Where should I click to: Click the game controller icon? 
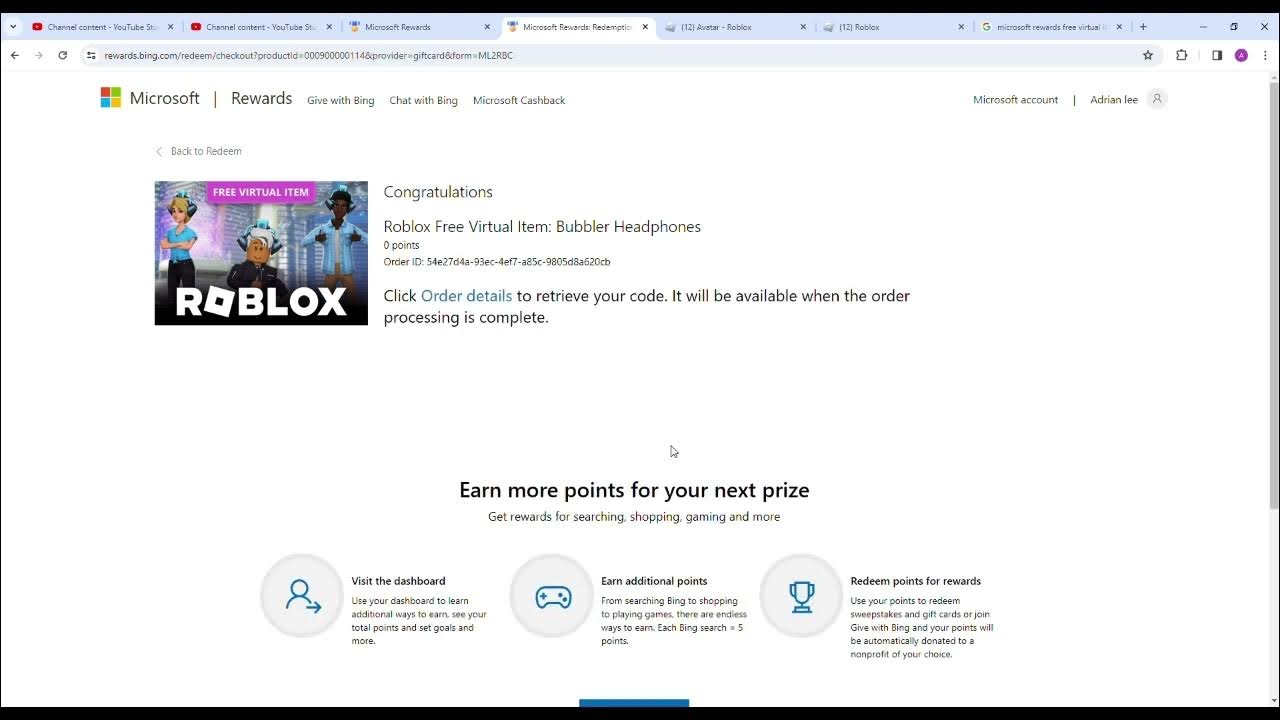(552, 596)
